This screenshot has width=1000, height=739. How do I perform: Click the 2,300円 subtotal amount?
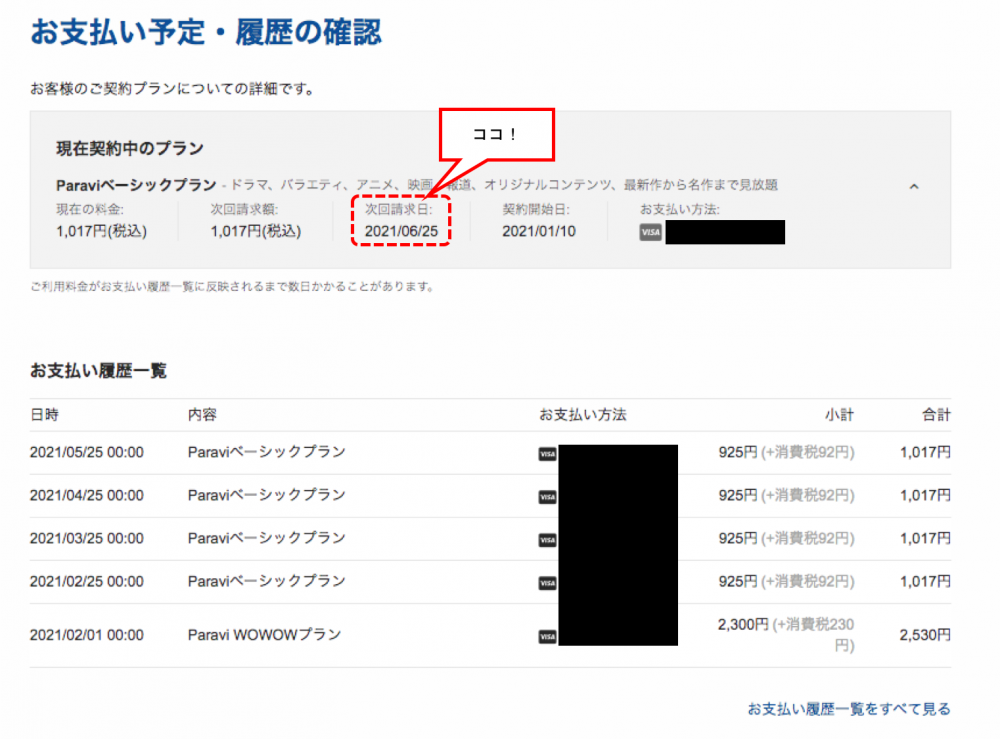click(743, 624)
